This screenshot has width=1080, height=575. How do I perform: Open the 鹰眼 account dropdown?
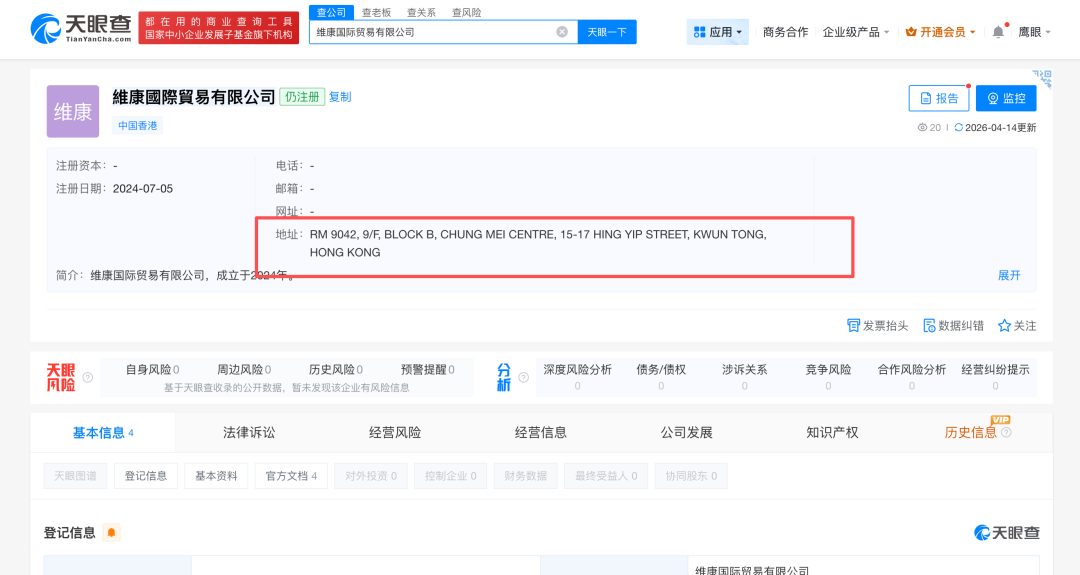pyautogui.click(x=1034, y=32)
